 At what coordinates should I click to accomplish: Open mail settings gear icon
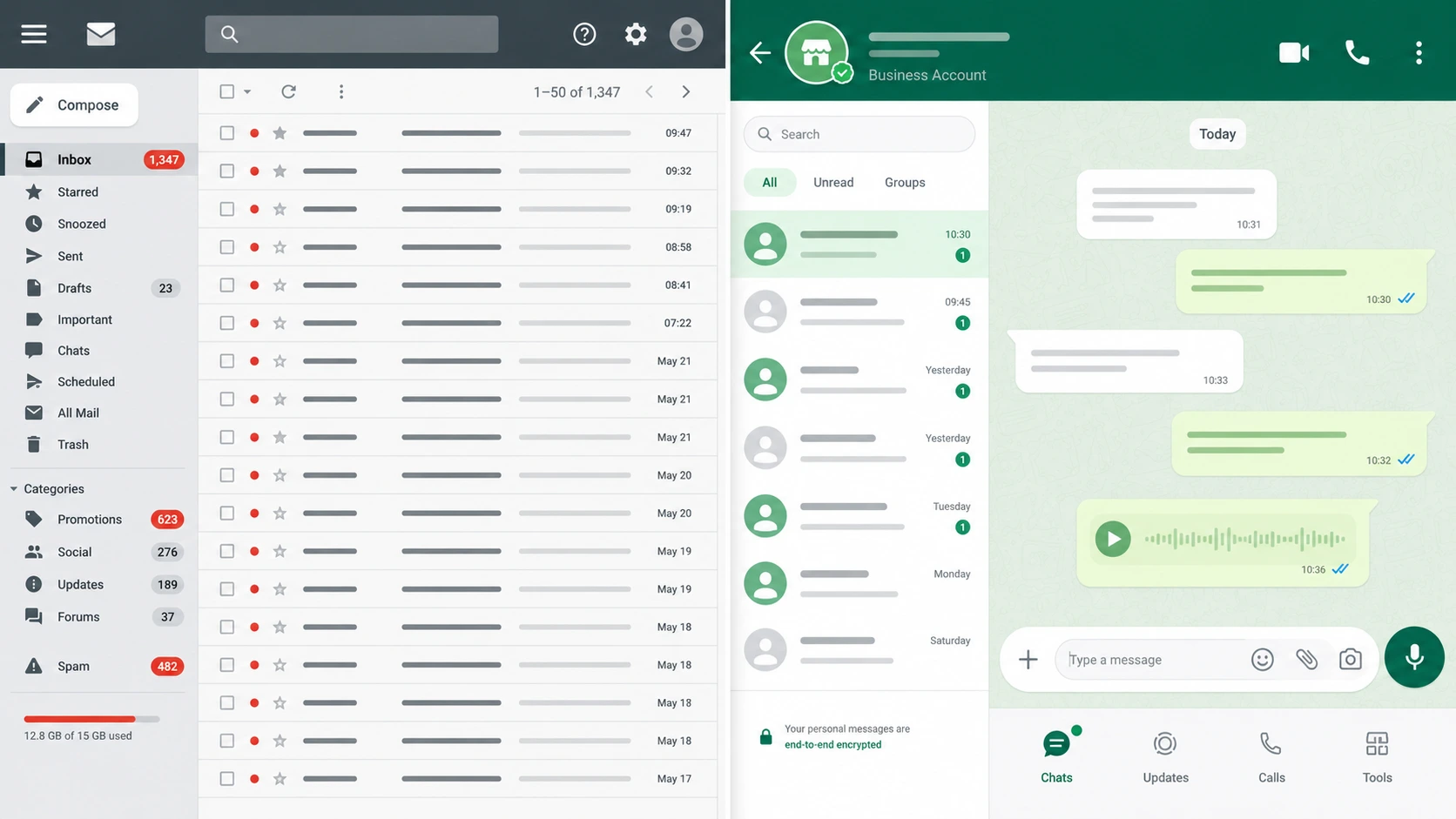coord(636,34)
